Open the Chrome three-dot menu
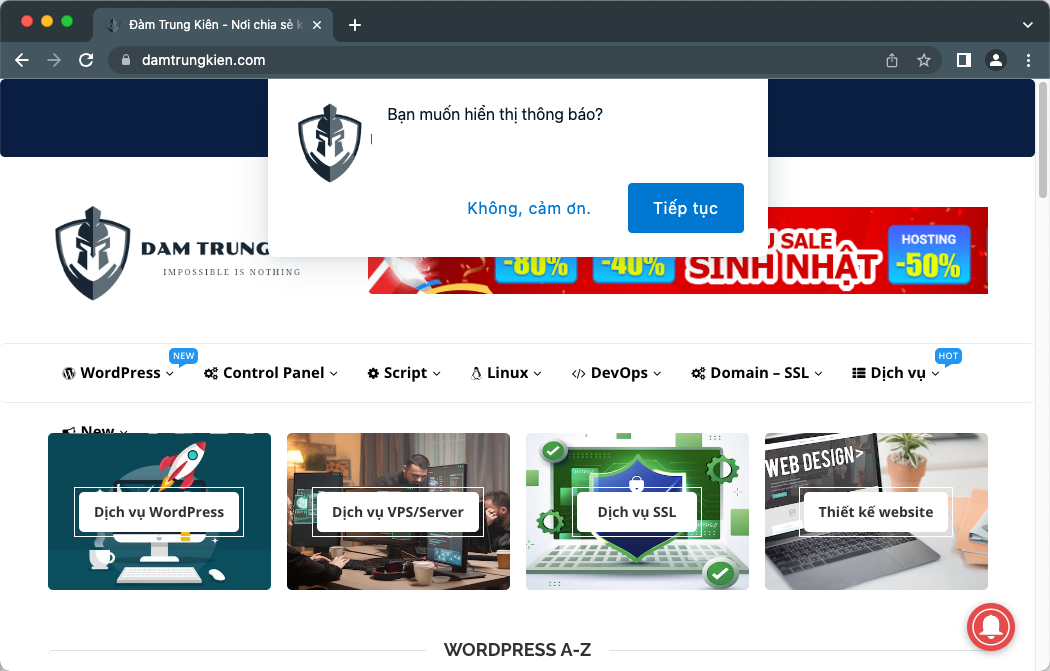This screenshot has width=1050, height=671. point(1029,60)
